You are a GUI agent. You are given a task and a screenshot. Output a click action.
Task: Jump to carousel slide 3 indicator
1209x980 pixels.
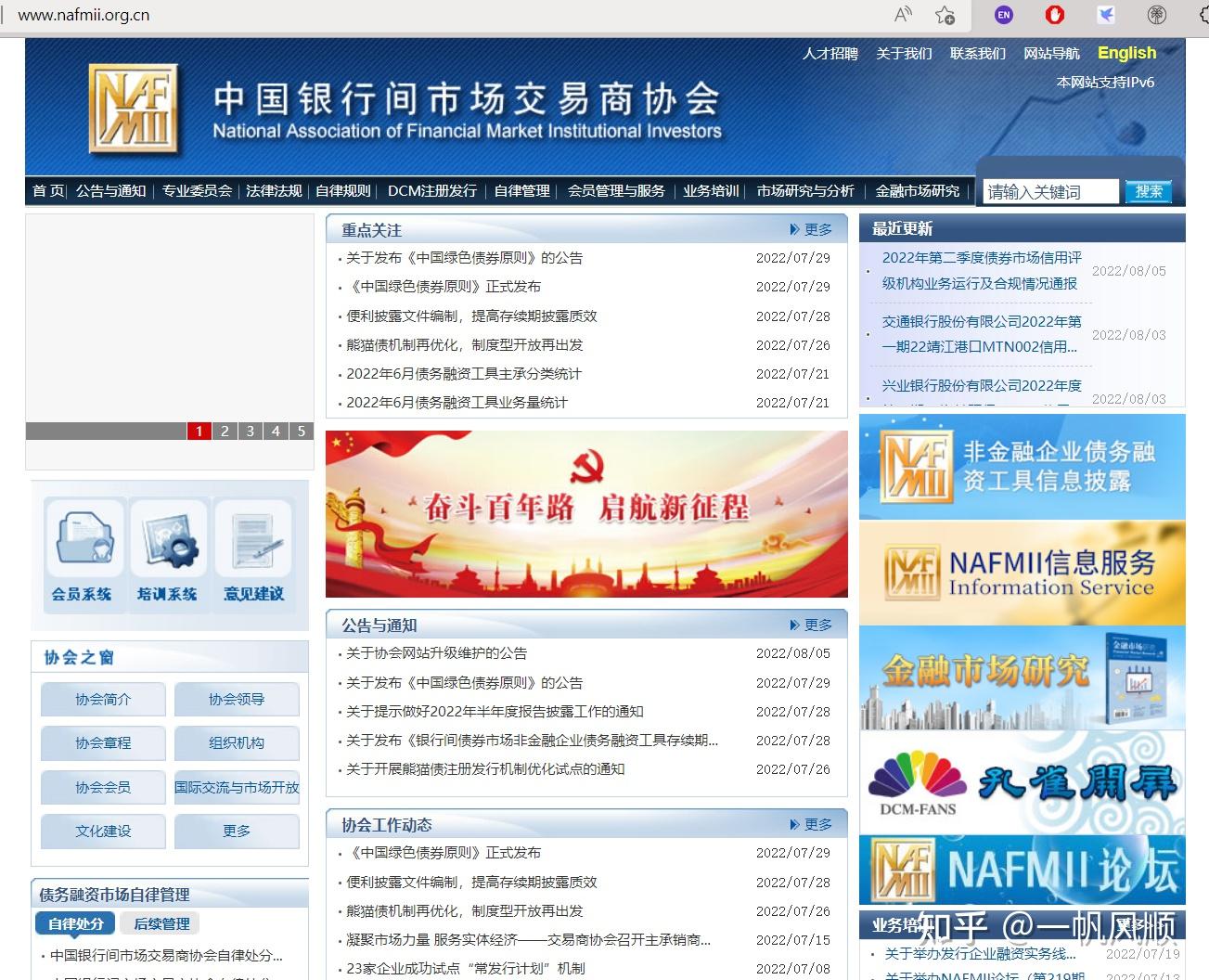click(x=250, y=431)
